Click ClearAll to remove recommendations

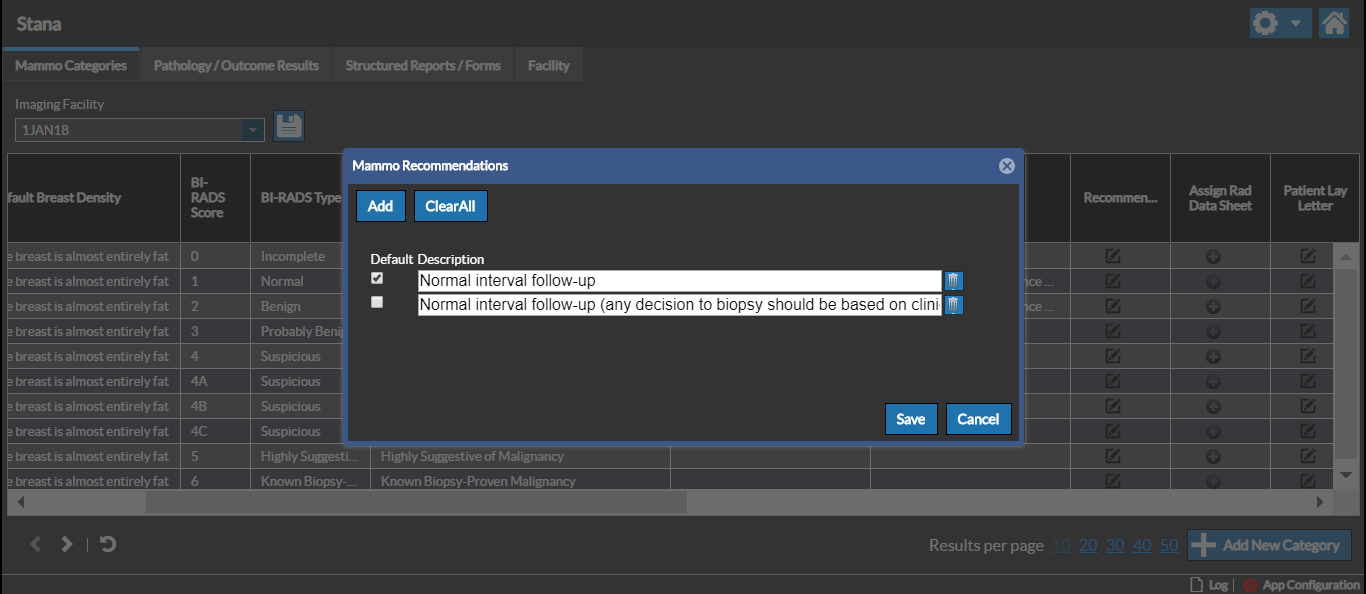pyautogui.click(x=450, y=206)
